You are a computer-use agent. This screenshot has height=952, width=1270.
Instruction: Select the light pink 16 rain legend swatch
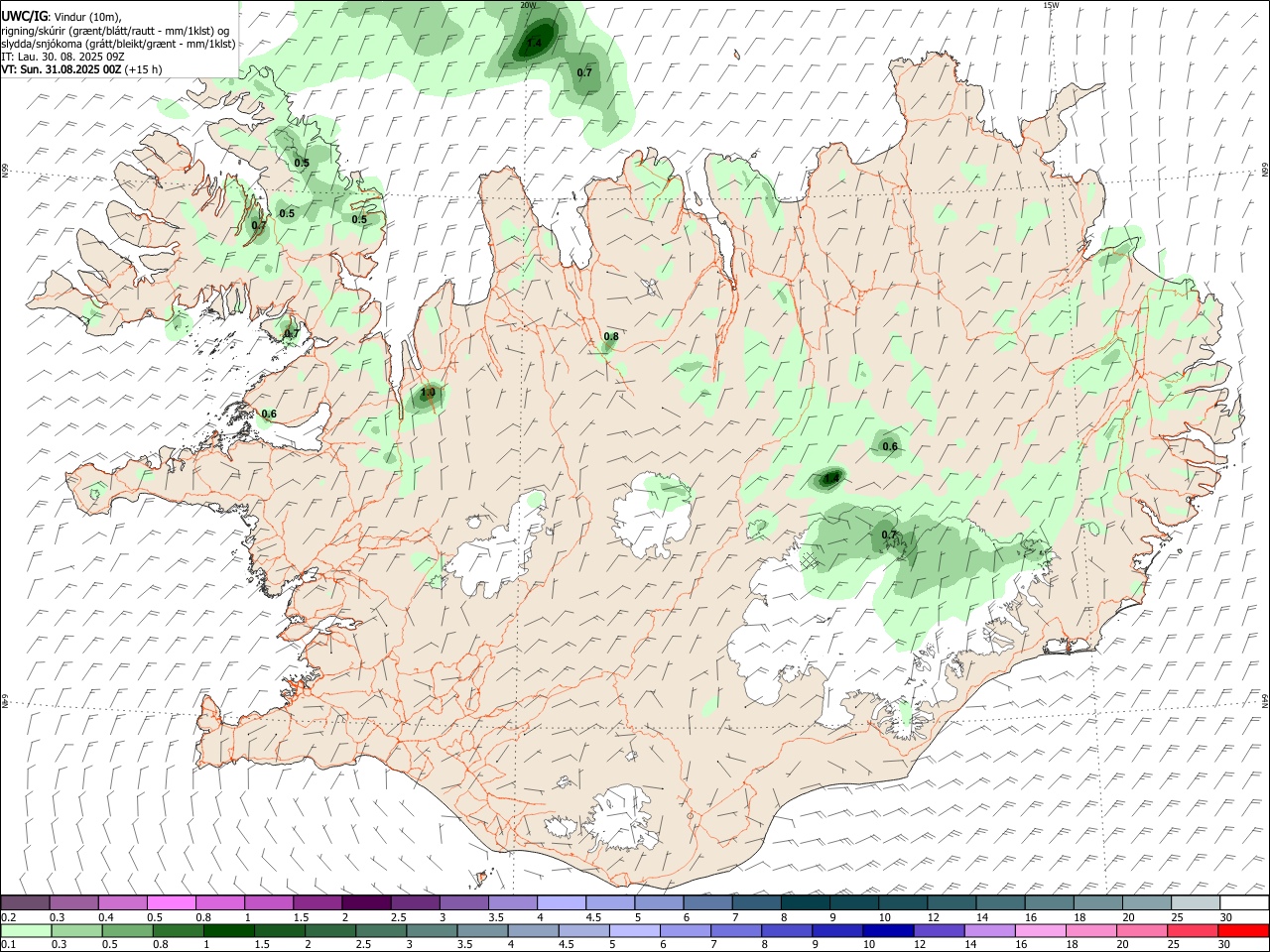point(1041,931)
